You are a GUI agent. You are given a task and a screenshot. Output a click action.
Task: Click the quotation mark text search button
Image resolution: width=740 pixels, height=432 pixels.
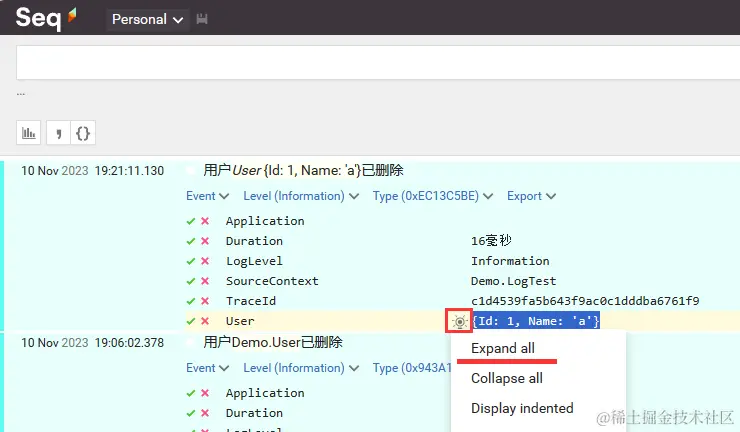coord(59,133)
